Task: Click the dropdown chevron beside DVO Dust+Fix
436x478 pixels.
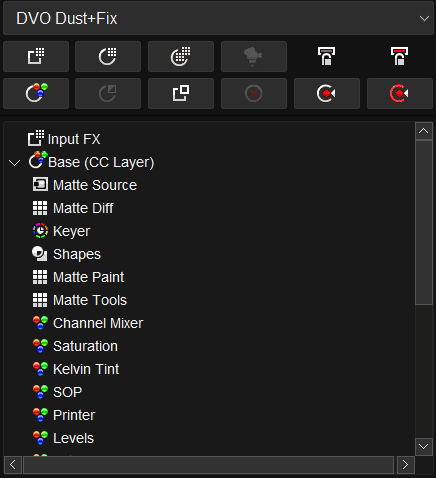Action: click(424, 18)
